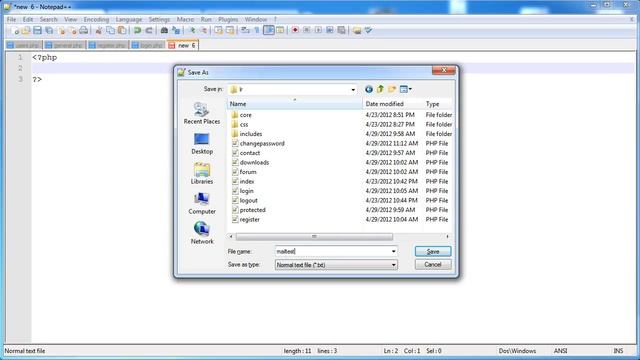Click the Cancel button in dialog
Viewport: 640px width, 360px height.
pos(433,264)
